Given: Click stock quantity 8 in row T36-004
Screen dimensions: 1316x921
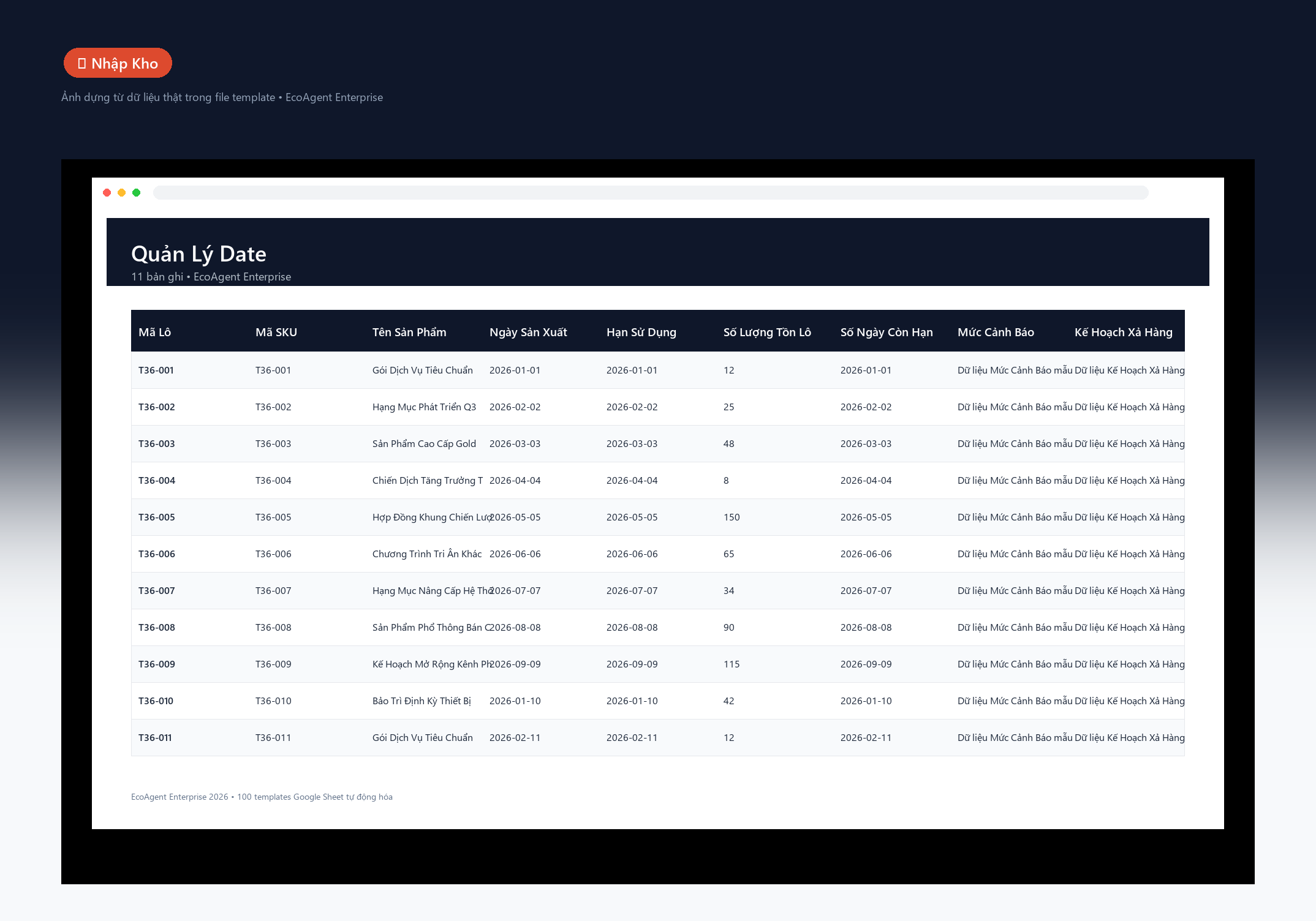Looking at the screenshot, I should pos(726,480).
